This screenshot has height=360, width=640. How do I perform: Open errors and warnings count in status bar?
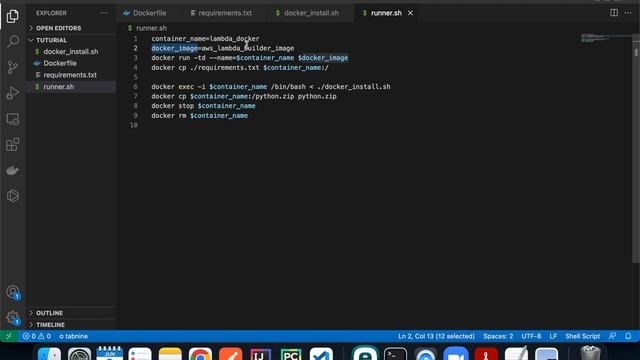(x=37, y=336)
